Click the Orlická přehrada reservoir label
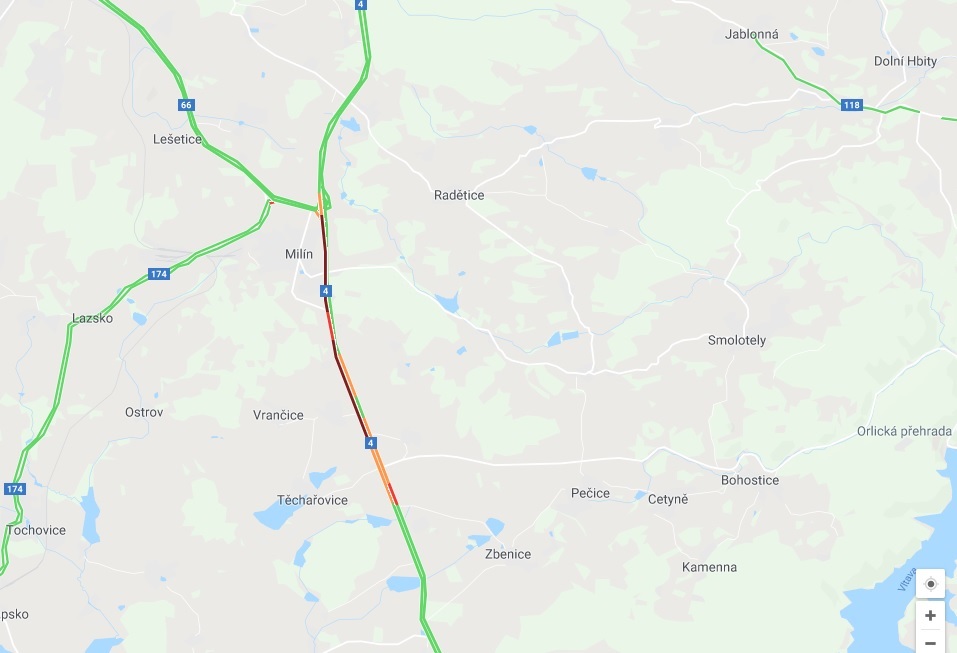 coord(904,431)
